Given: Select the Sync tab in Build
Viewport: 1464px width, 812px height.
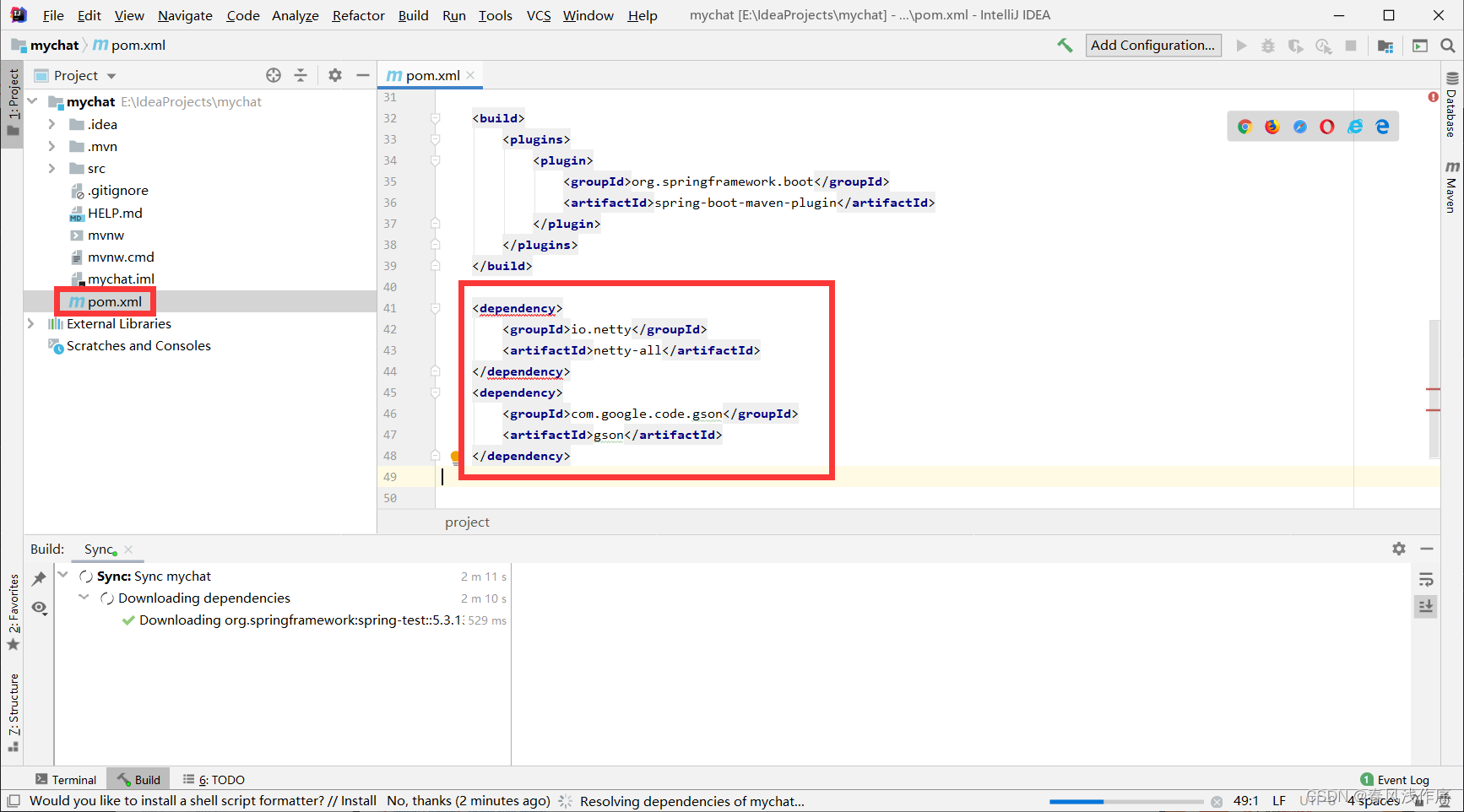Looking at the screenshot, I should tap(100, 549).
